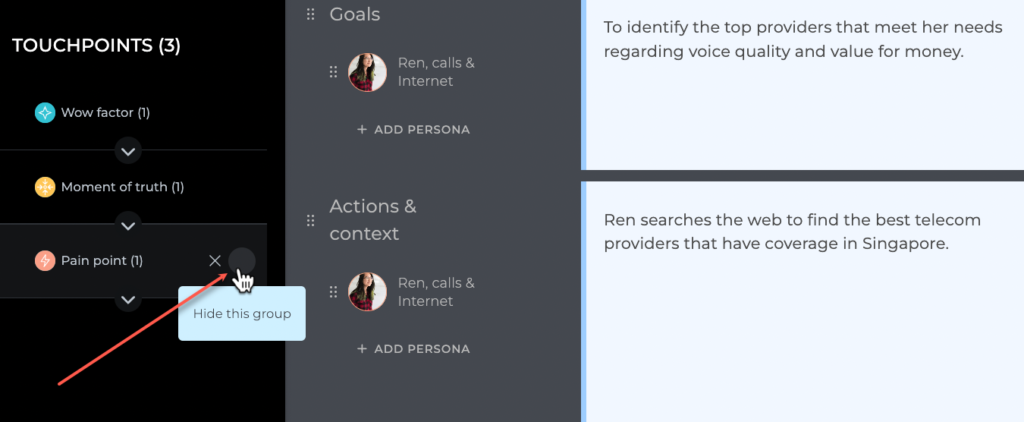
Task: Click the orange Pain point lightning icon
Action: coord(44,261)
